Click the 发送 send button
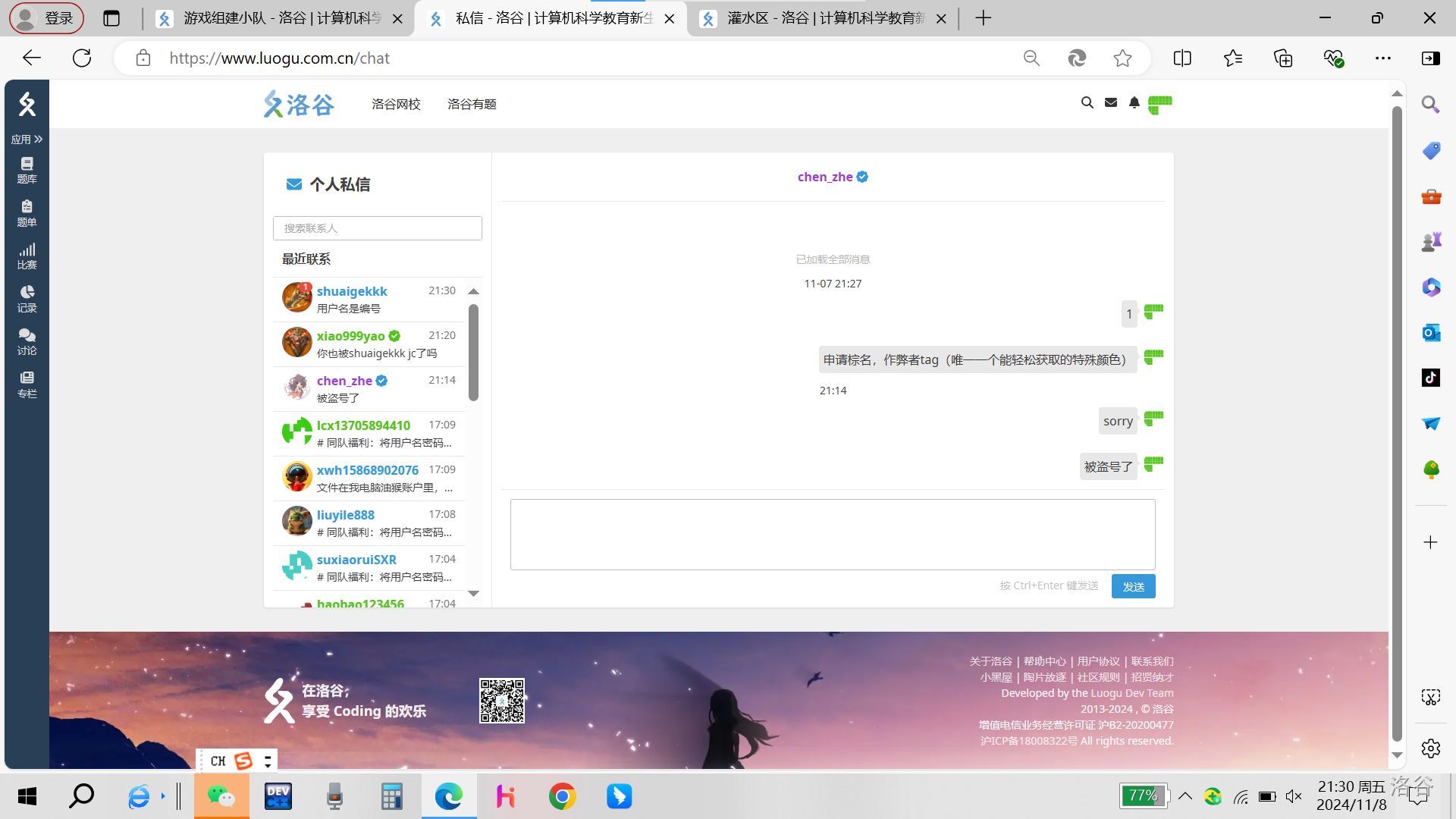Image resolution: width=1456 pixels, height=819 pixels. pos(1133,586)
